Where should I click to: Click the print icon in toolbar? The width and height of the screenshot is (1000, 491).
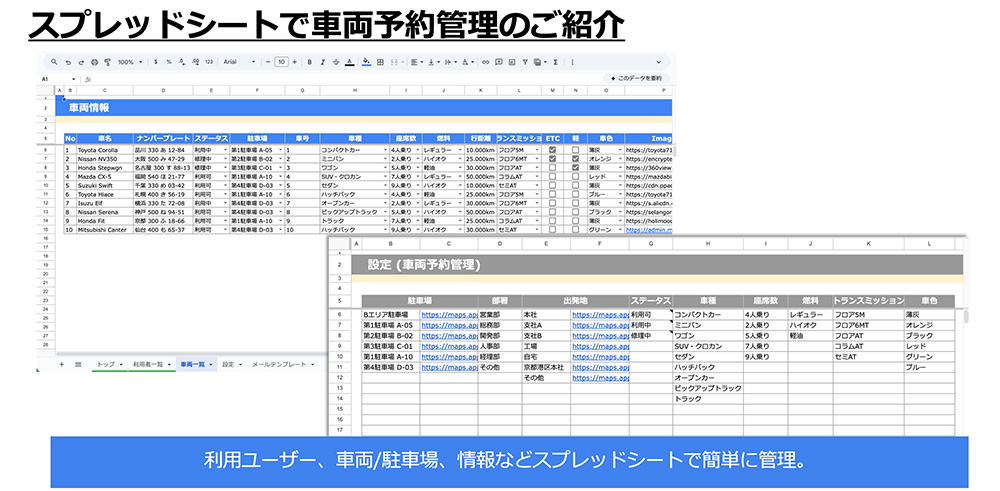click(94, 62)
